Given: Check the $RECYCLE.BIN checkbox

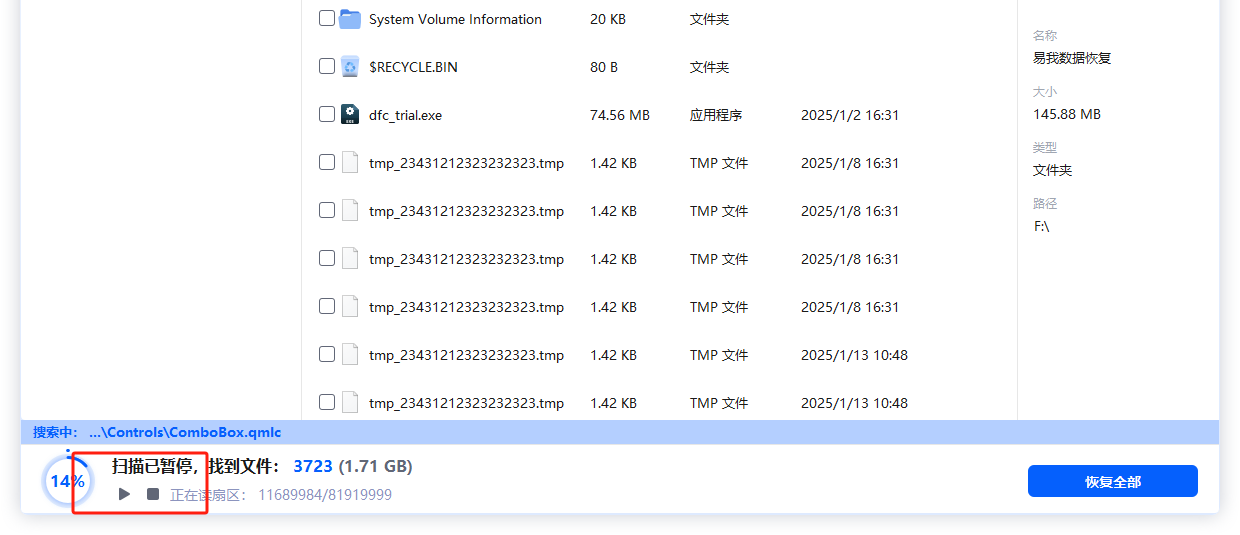Looking at the screenshot, I should coord(327,66).
